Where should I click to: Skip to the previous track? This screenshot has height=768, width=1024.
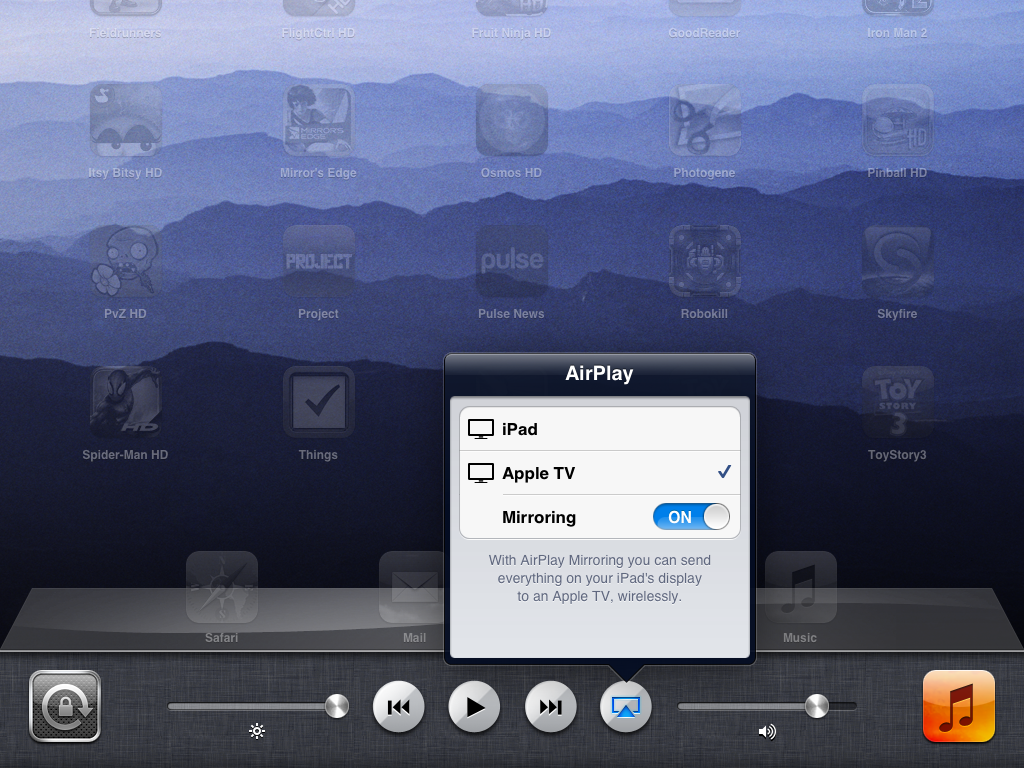click(x=398, y=707)
